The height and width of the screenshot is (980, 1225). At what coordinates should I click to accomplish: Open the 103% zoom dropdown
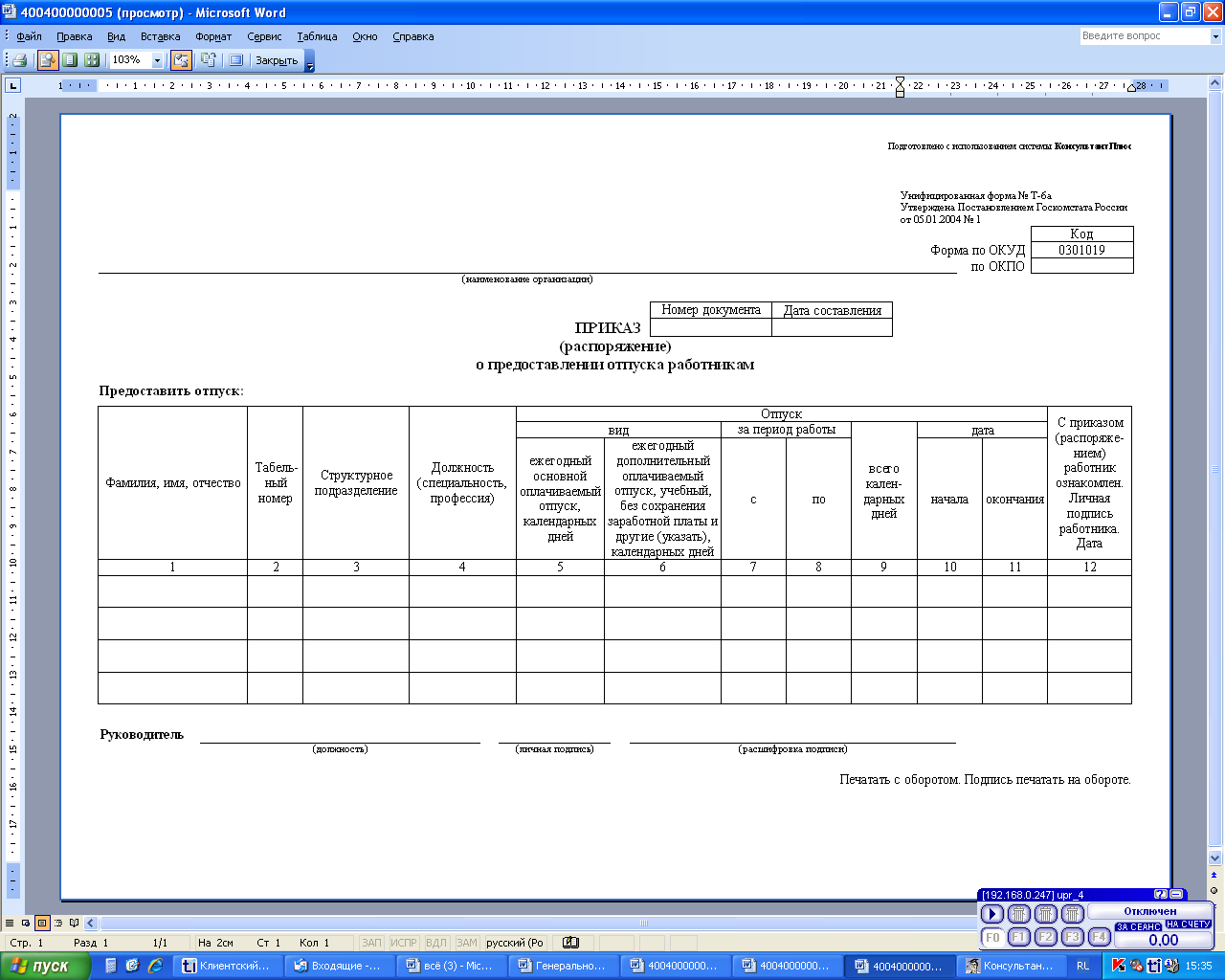(158, 60)
